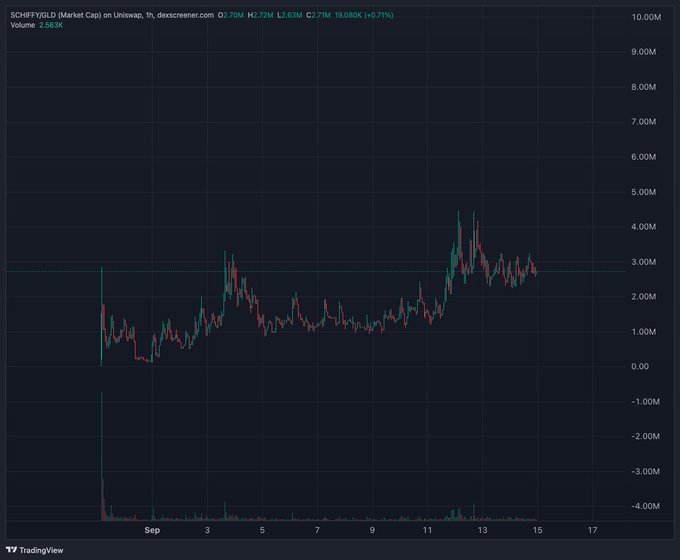This screenshot has height=560, width=680.
Task: Click the 1.00M price axis label
Action: point(644,332)
